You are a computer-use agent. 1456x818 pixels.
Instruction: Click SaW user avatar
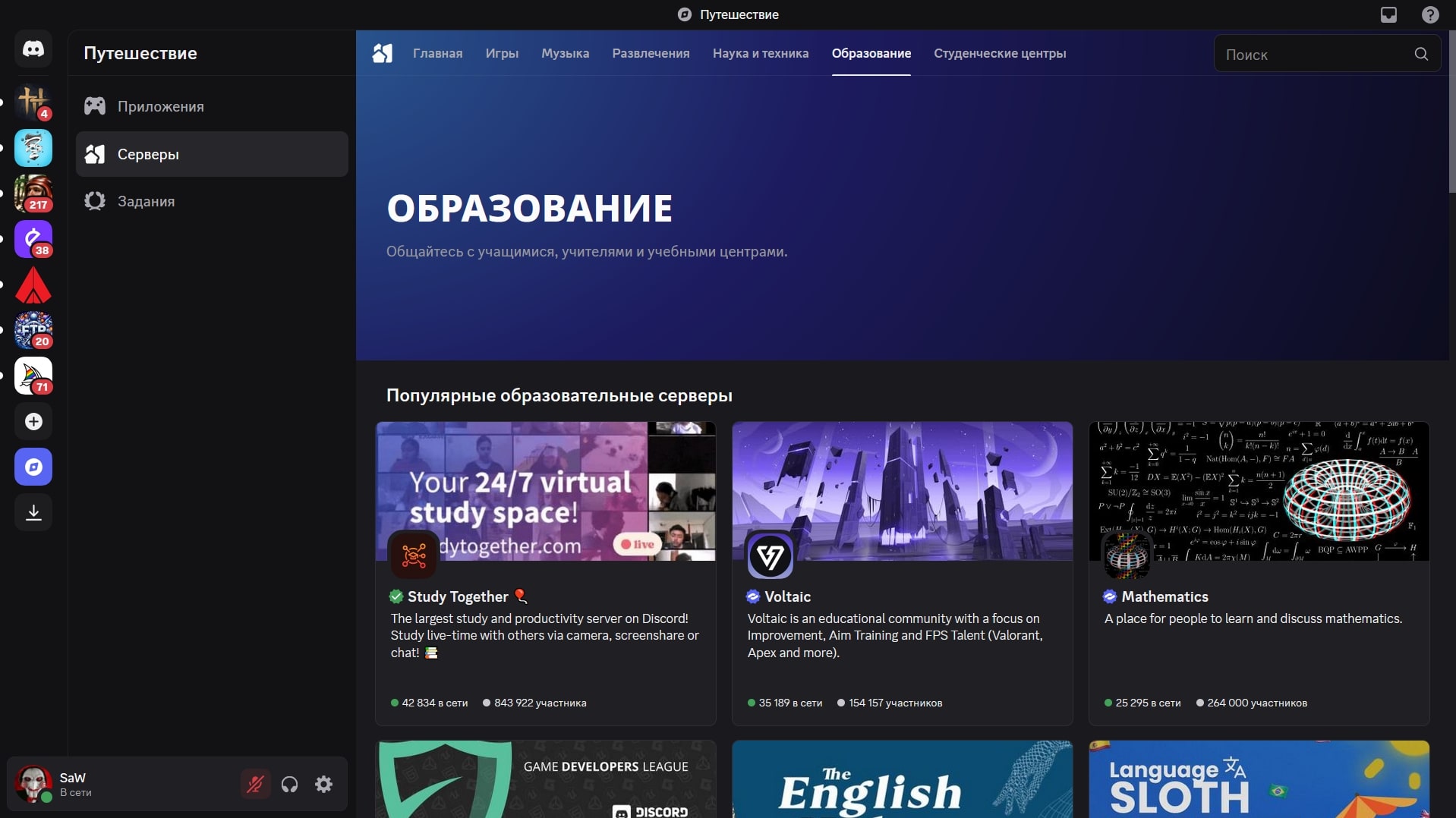(33, 784)
